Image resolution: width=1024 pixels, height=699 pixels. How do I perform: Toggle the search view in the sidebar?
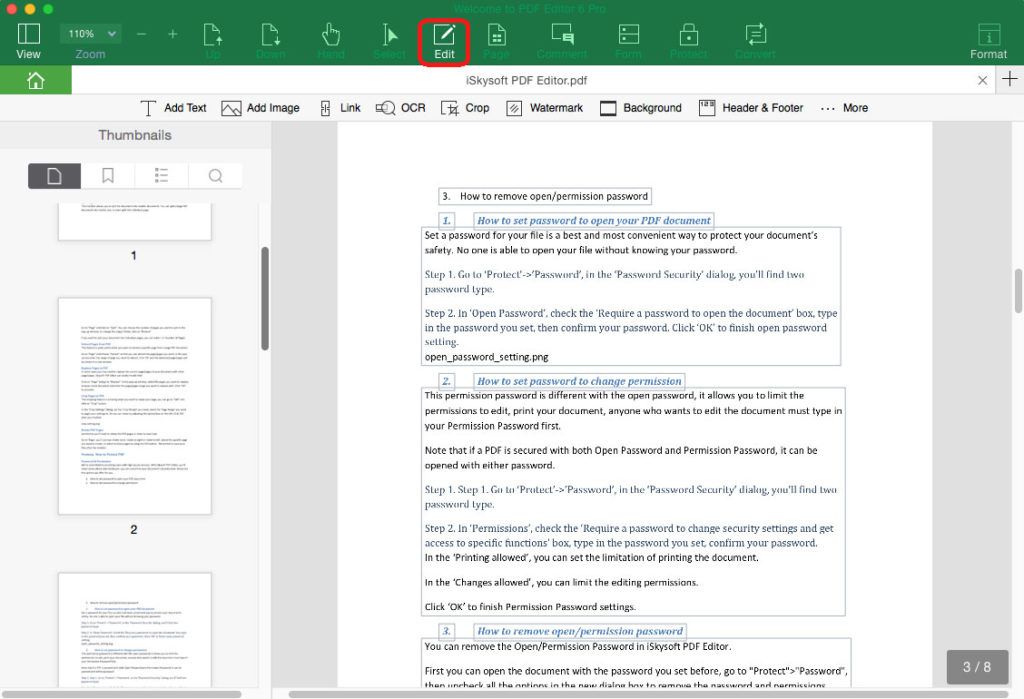[x=215, y=175]
